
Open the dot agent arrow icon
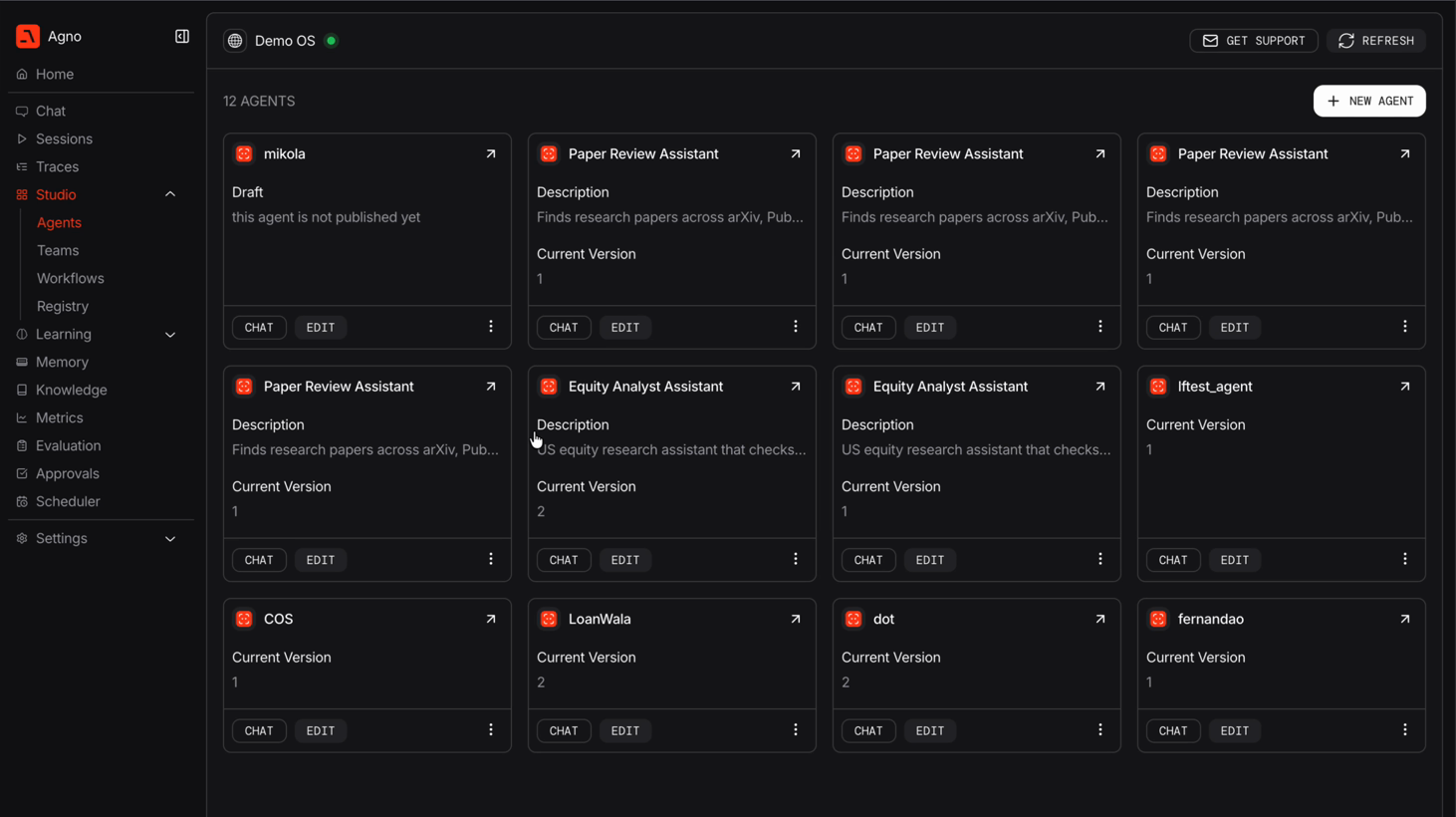pyautogui.click(x=1100, y=619)
